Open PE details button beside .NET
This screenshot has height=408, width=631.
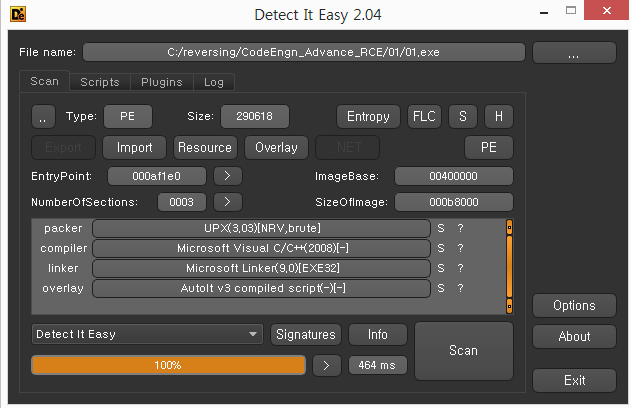489,148
